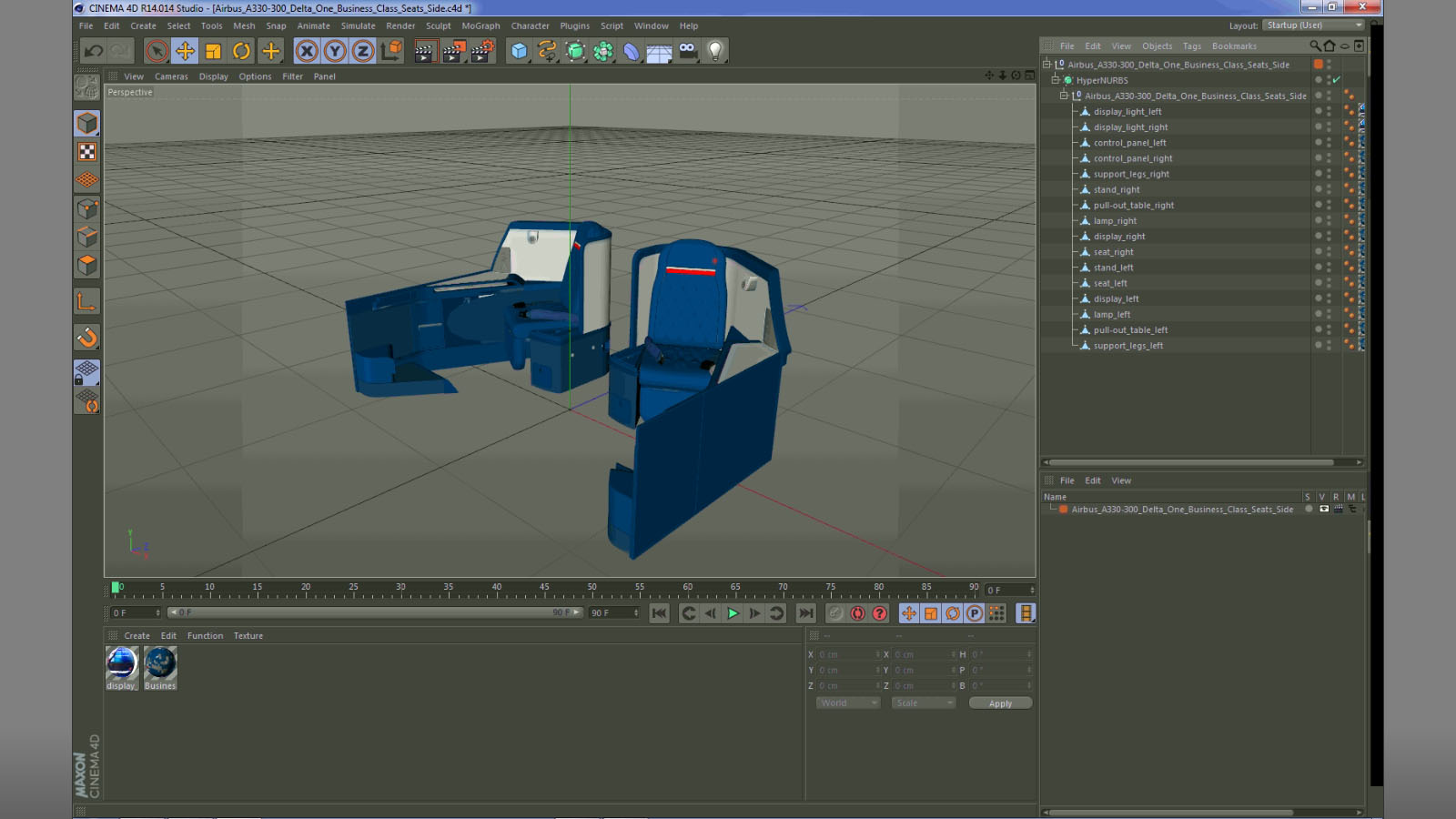Open the Layout dropdown
Screen dimensions: 1456x819
(1315, 25)
